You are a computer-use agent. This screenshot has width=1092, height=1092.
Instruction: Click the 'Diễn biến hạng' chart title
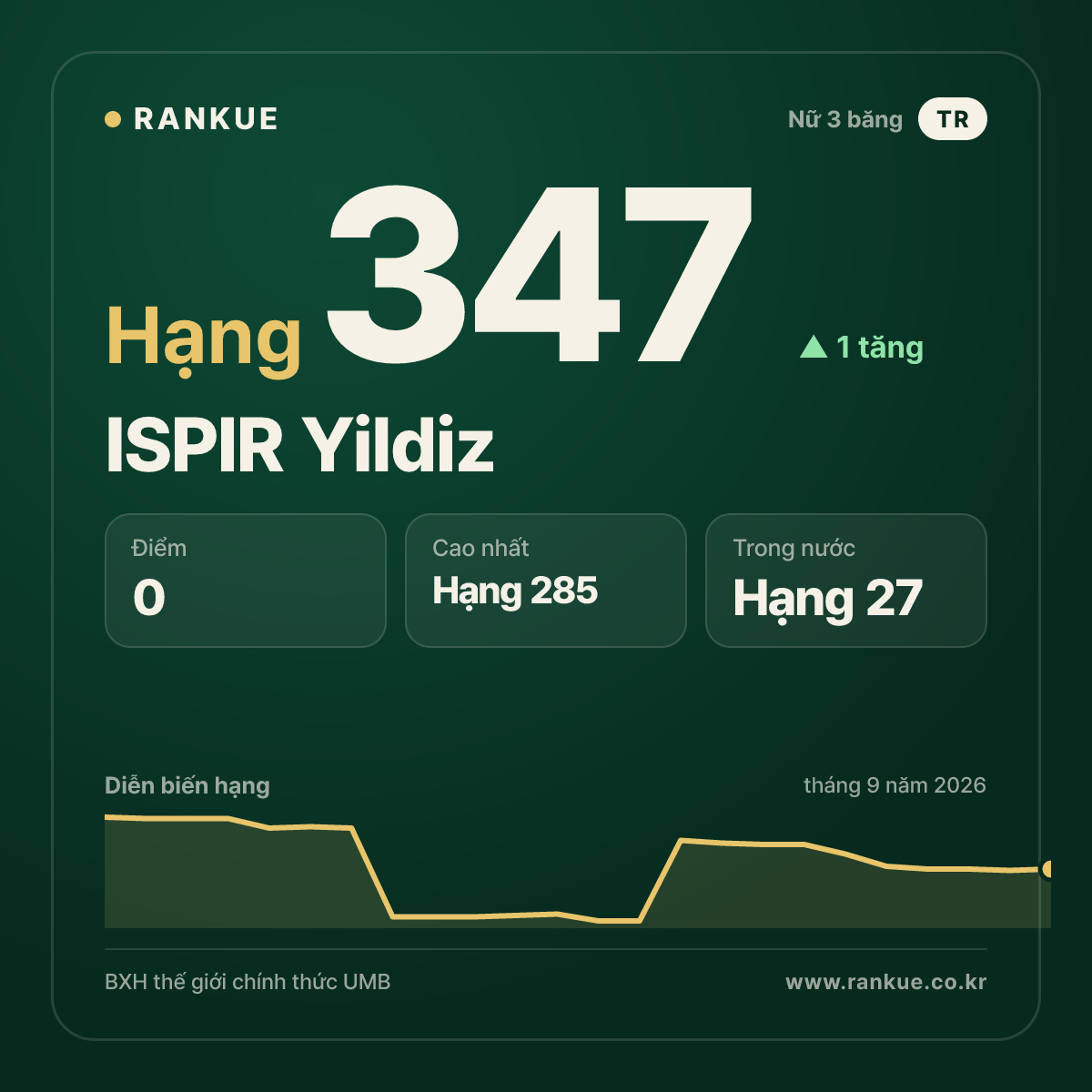187,785
